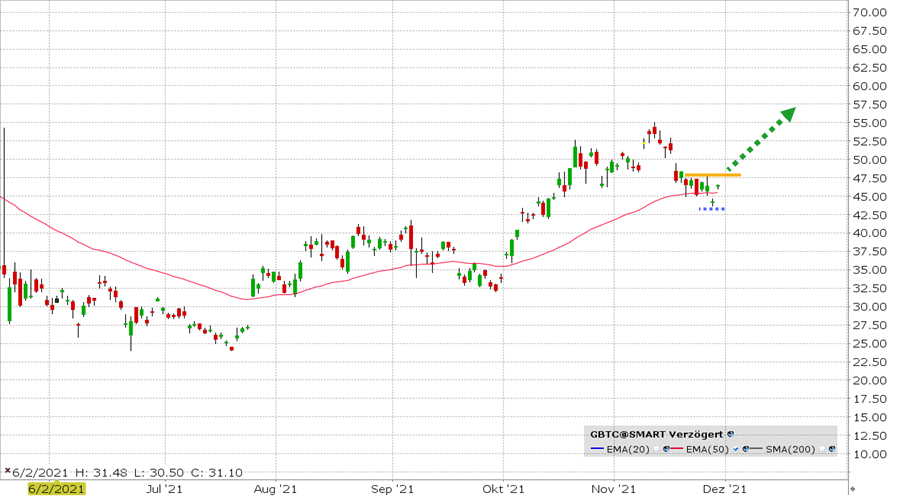Enable the EMA(20) indicator checkbox
Screen dimensions: 900x500
tap(656, 449)
